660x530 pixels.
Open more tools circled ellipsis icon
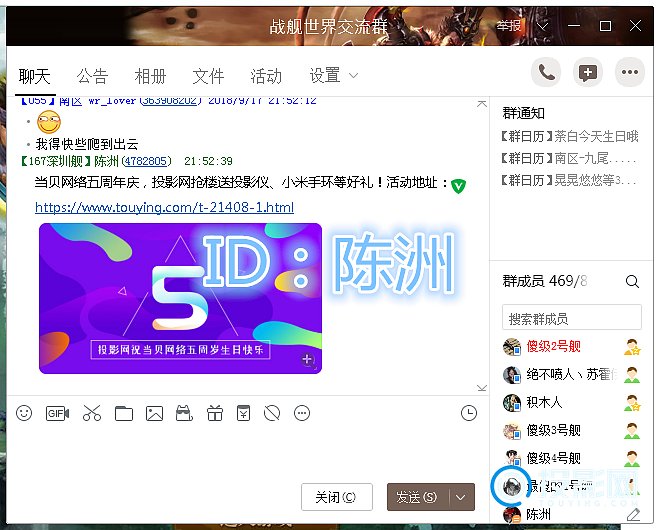[302, 413]
